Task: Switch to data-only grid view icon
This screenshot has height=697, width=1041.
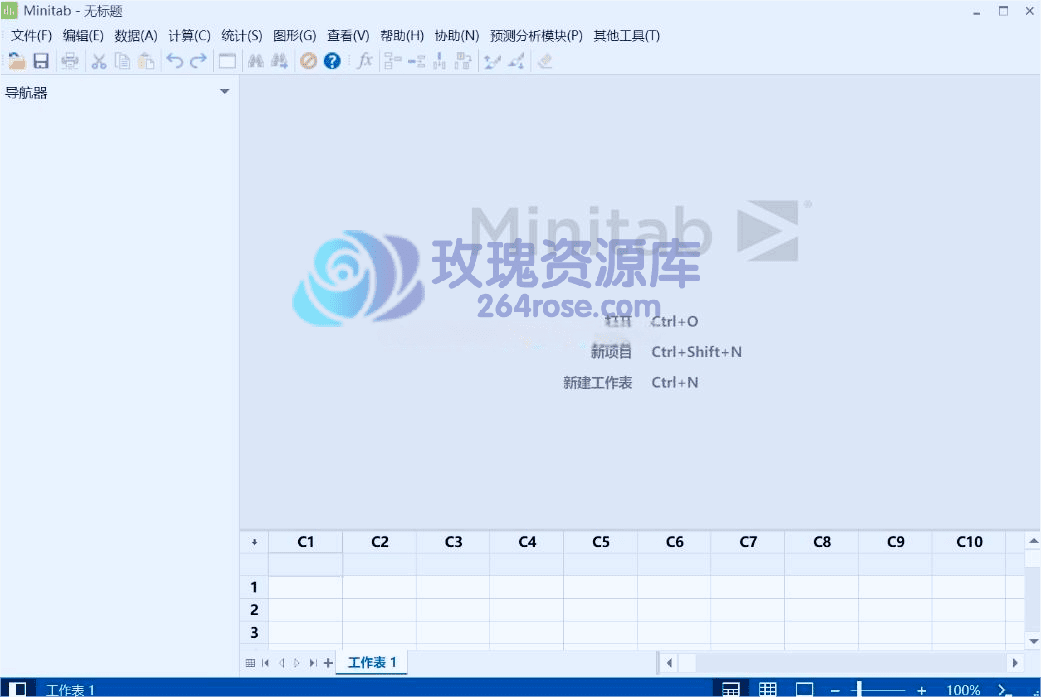Action: 767,689
